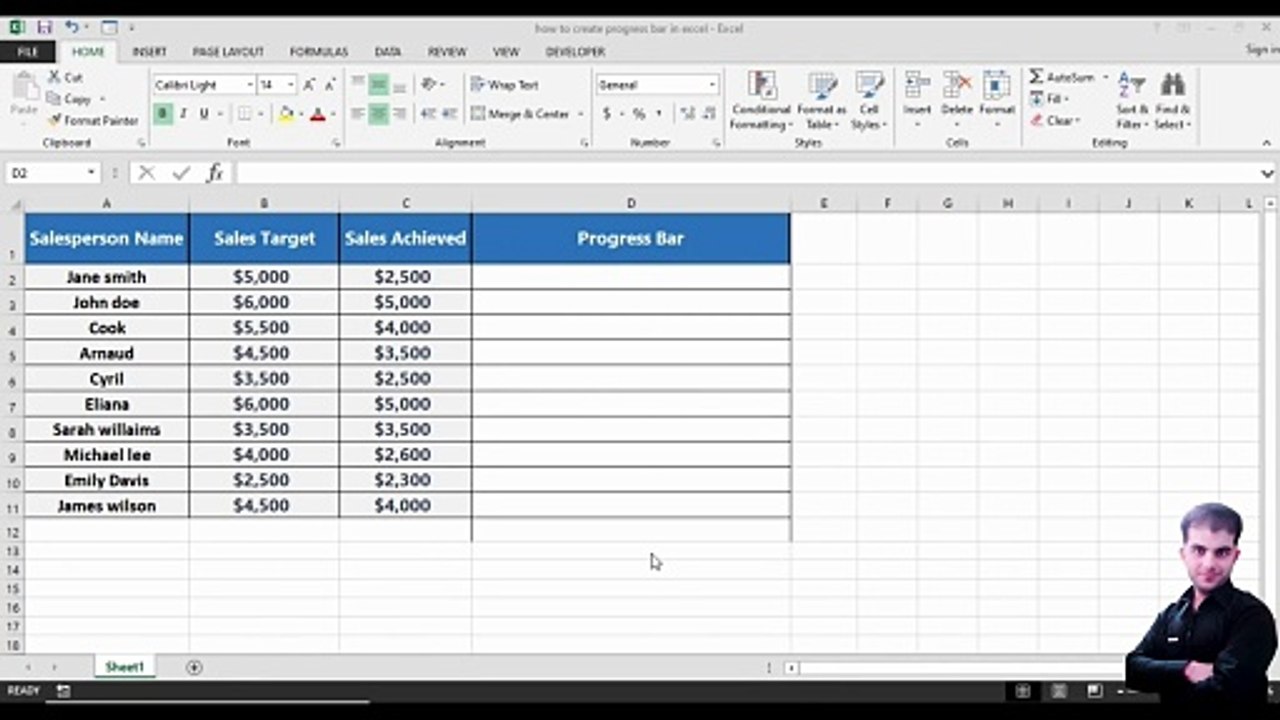The height and width of the screenshot is (720, 1280).
Task: Toggle Align Left for the cell
Action: (x=357, y=114)
